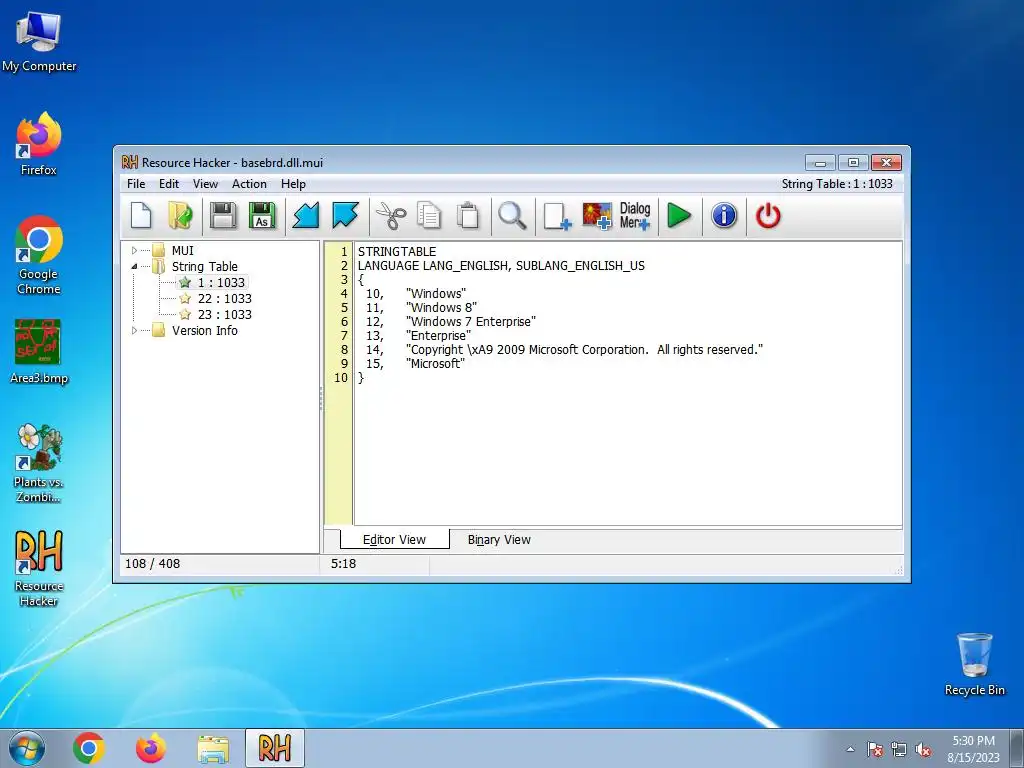Viewport: 1024px width, 768px height.
Task: Save with the grey floppy disk icon
Action: pyautogui.click(x=223, y=216)
